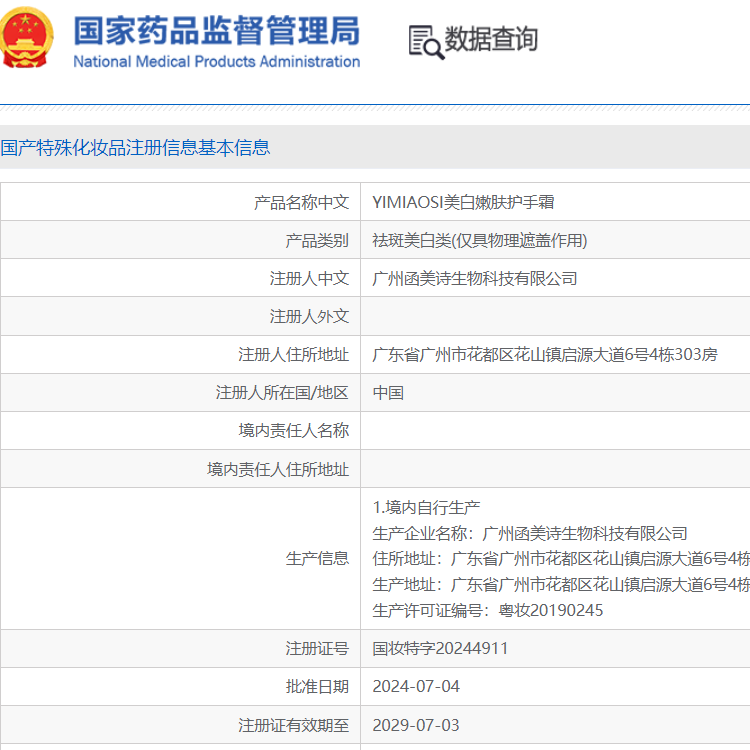Select registrant 广州函美诗生物科技有限公司 in the 注册人中文 row

tap(475, 278)
